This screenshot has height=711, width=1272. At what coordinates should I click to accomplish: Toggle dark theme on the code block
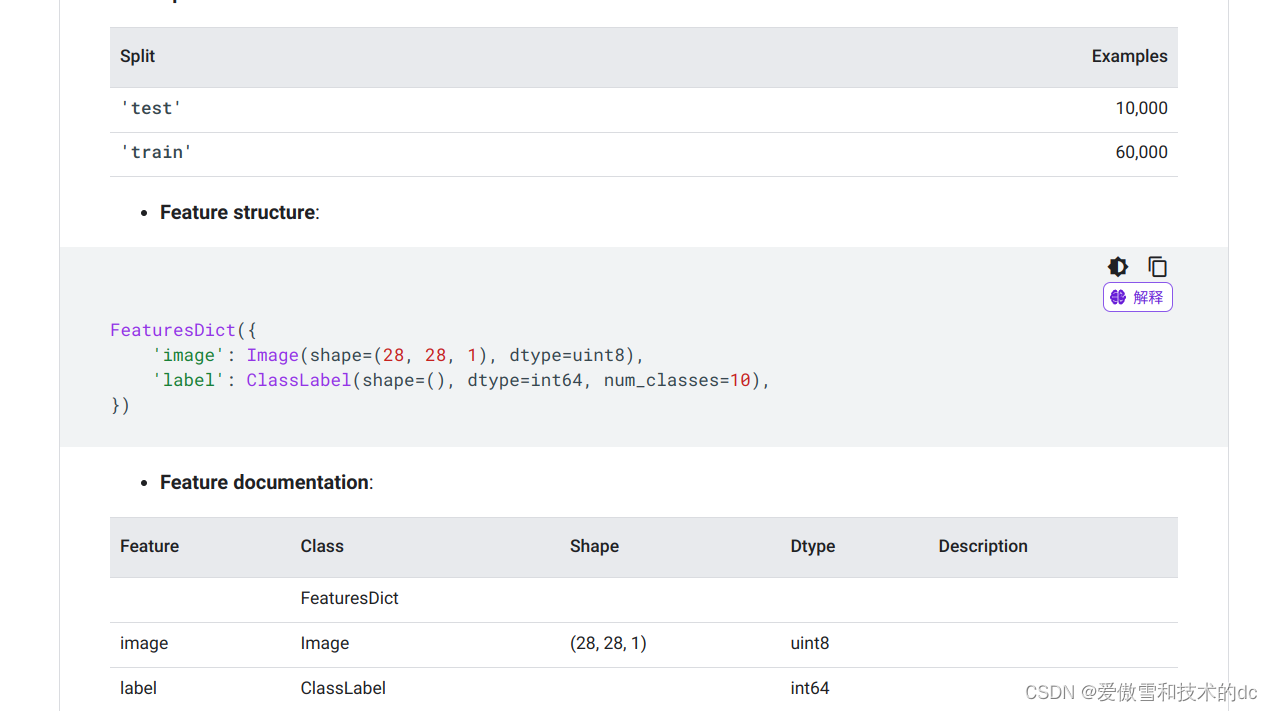pyautogui.click(x=1117, y=266)
